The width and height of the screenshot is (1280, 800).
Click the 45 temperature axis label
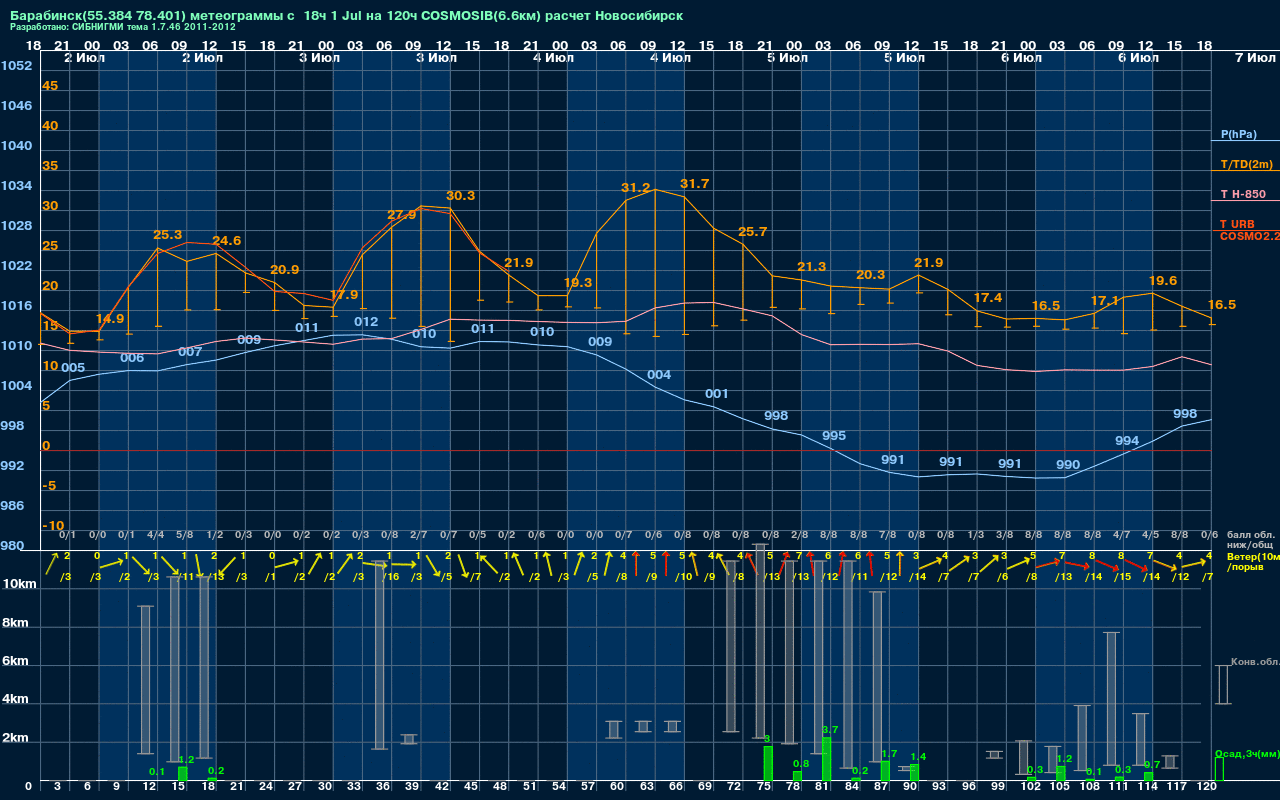[50, 86]
